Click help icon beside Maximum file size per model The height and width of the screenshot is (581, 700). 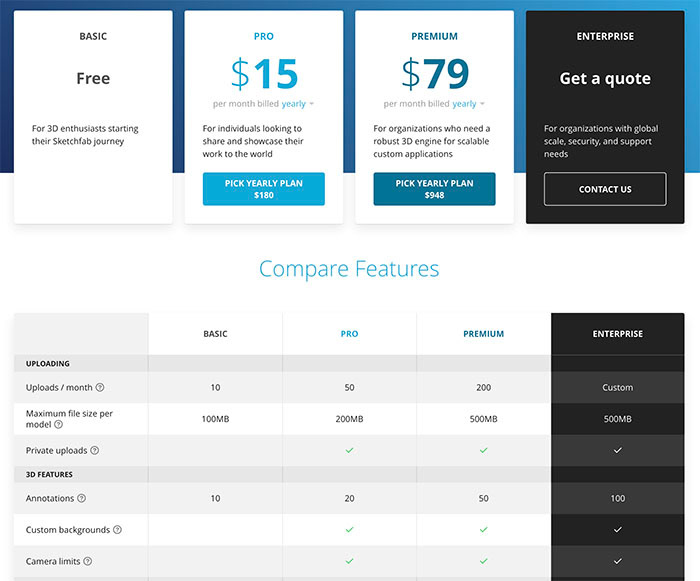tap(58, 424)
